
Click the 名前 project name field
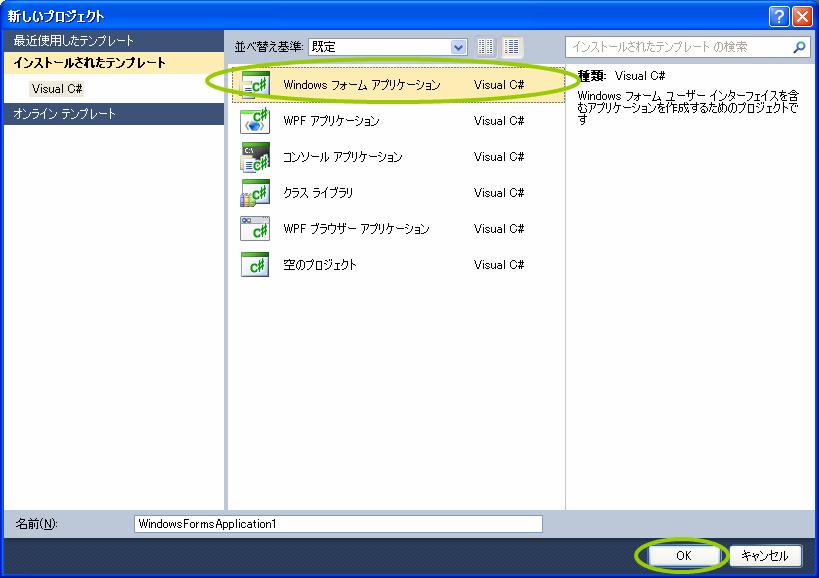pos(338,524)
